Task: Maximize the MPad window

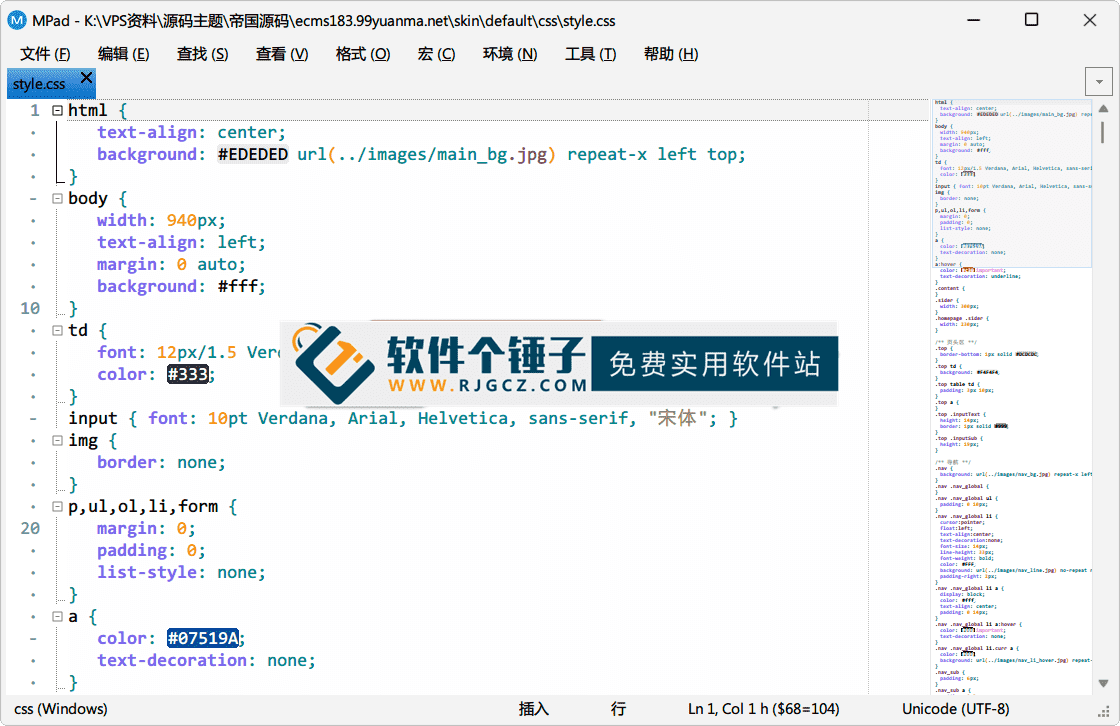Action: 1031,20
